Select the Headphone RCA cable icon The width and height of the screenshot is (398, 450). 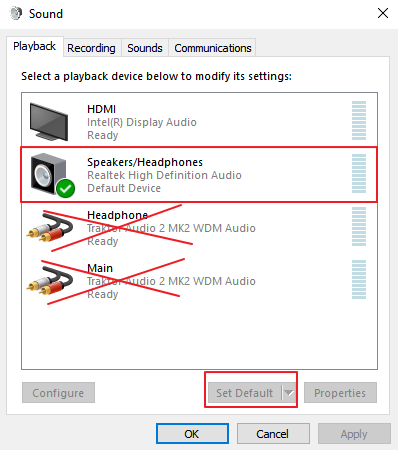[50, 228]
